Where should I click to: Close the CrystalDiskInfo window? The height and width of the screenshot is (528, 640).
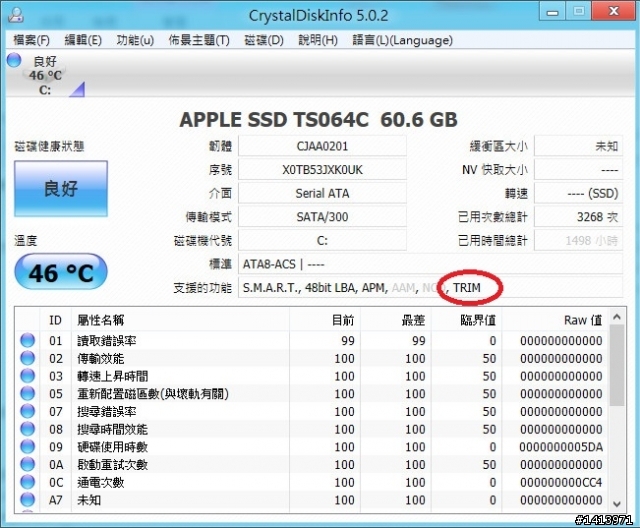coord(613,12)
